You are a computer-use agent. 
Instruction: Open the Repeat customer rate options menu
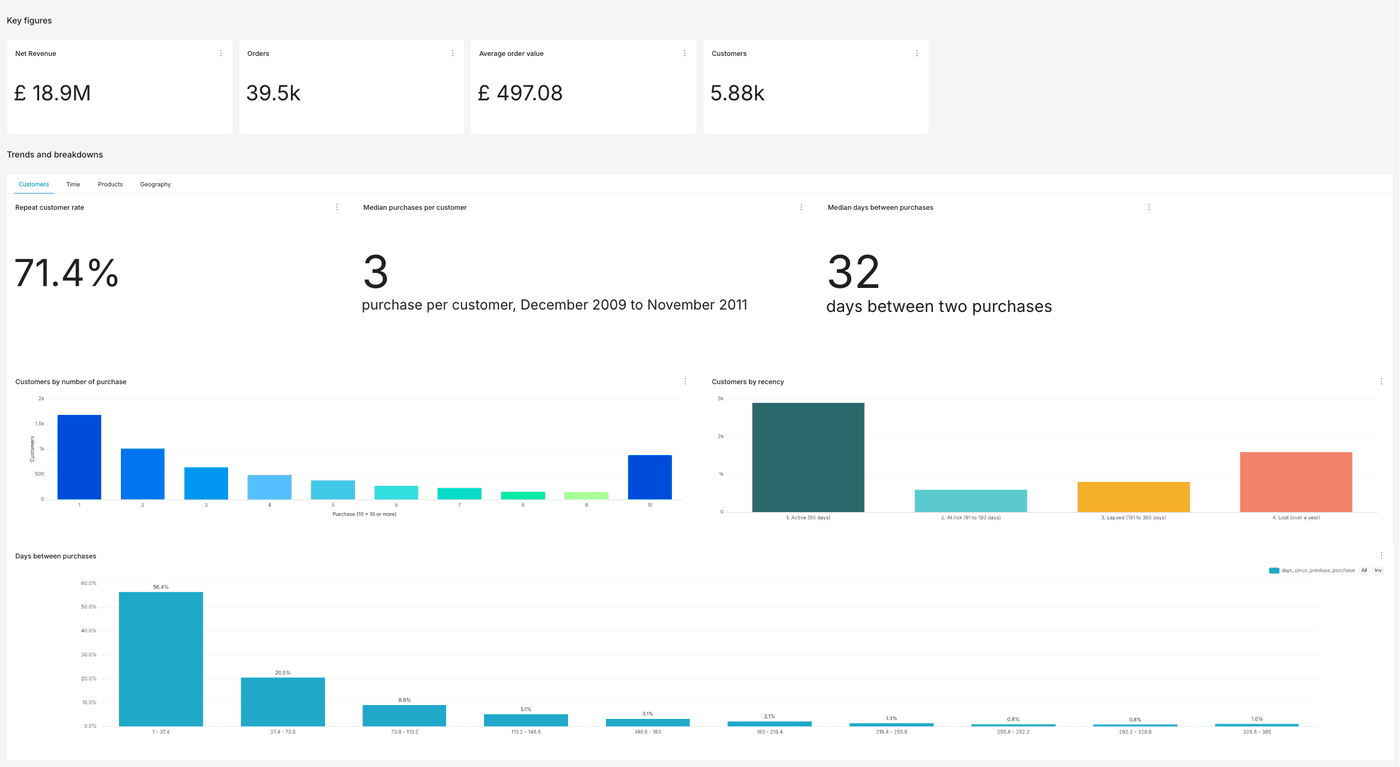tap(337, 208)
